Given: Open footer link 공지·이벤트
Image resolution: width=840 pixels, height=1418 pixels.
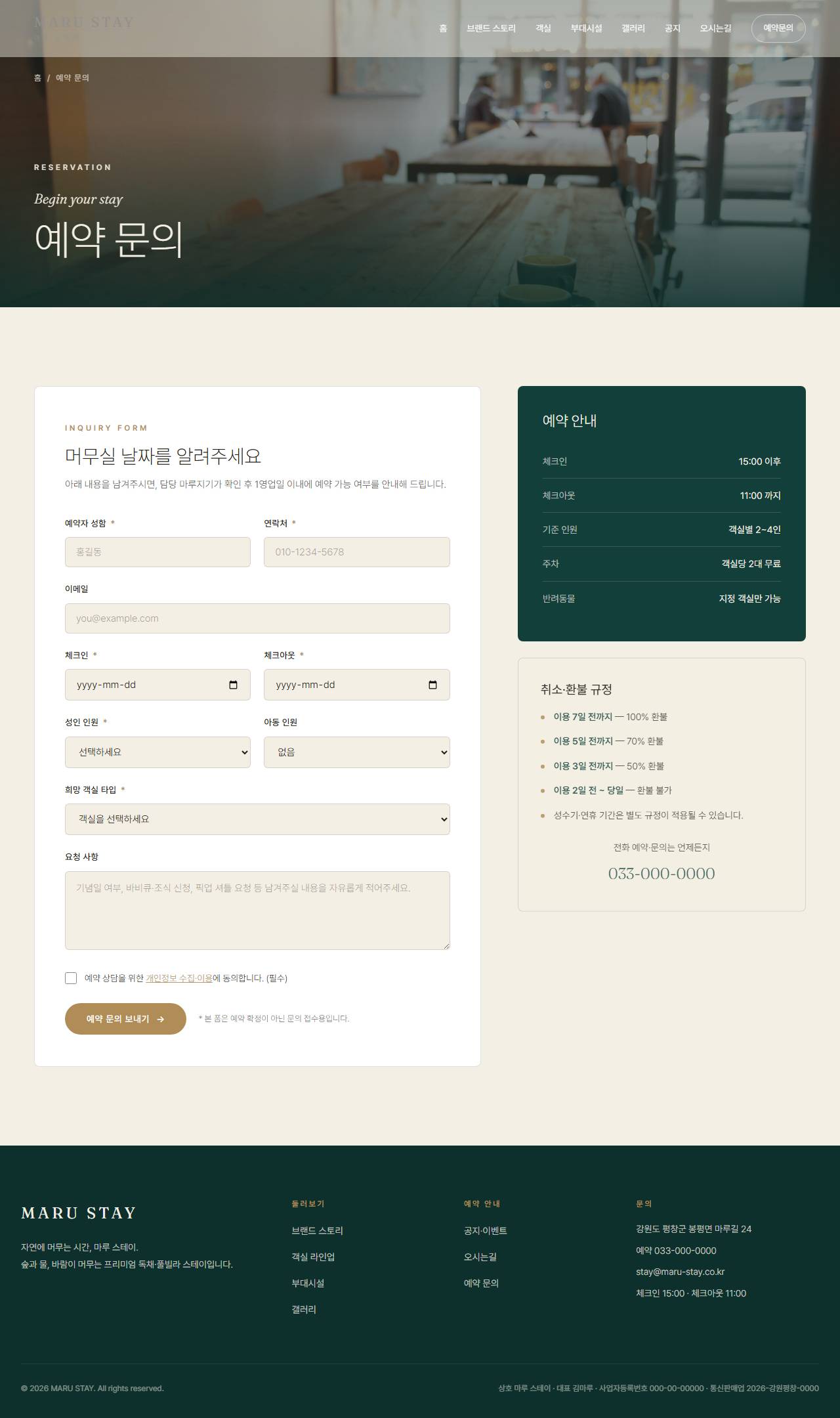Looking at the screenshot, I should 485,1231.
